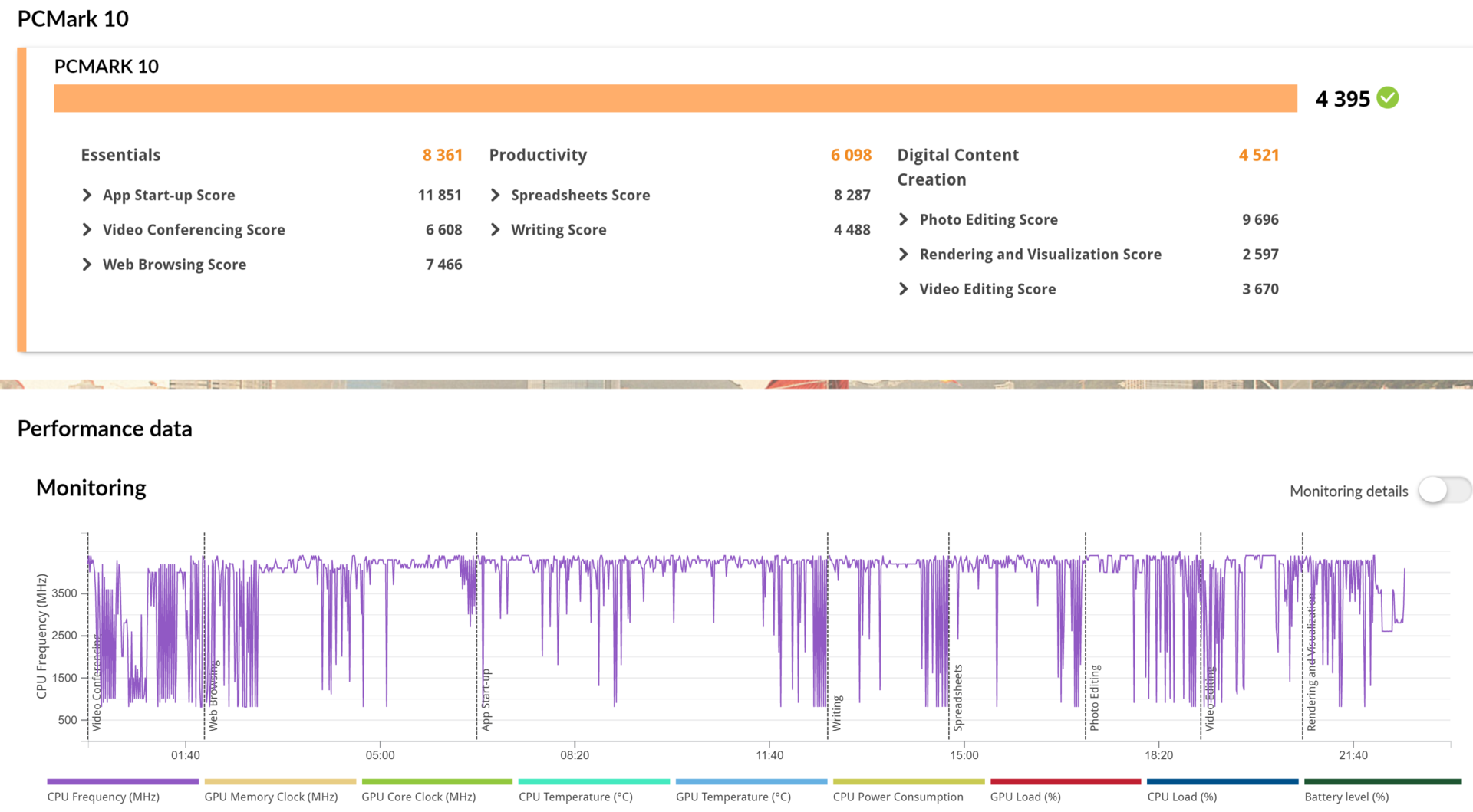Click the App Start-up marker on chart
The width and height of the screenshot is (1473, 812).
point(486,699)
